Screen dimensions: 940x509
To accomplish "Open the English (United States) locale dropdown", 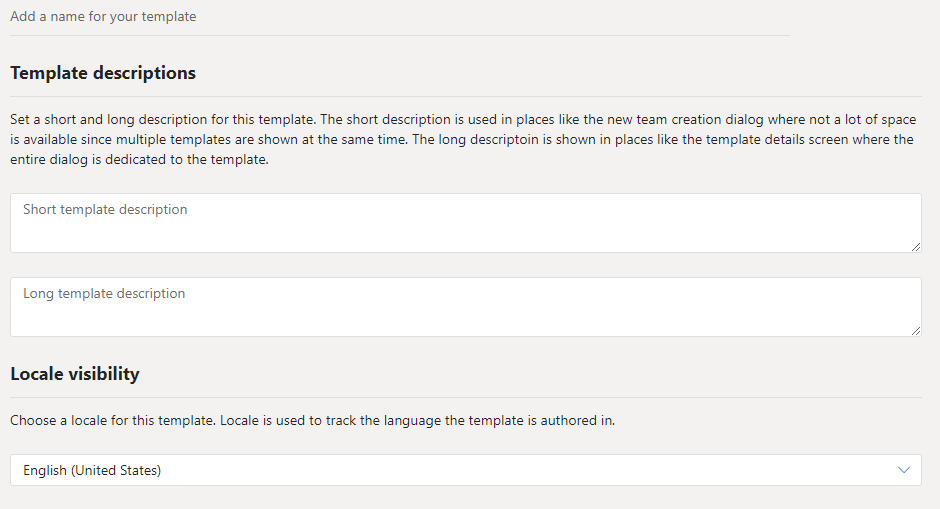I will [x=465, y=470].
